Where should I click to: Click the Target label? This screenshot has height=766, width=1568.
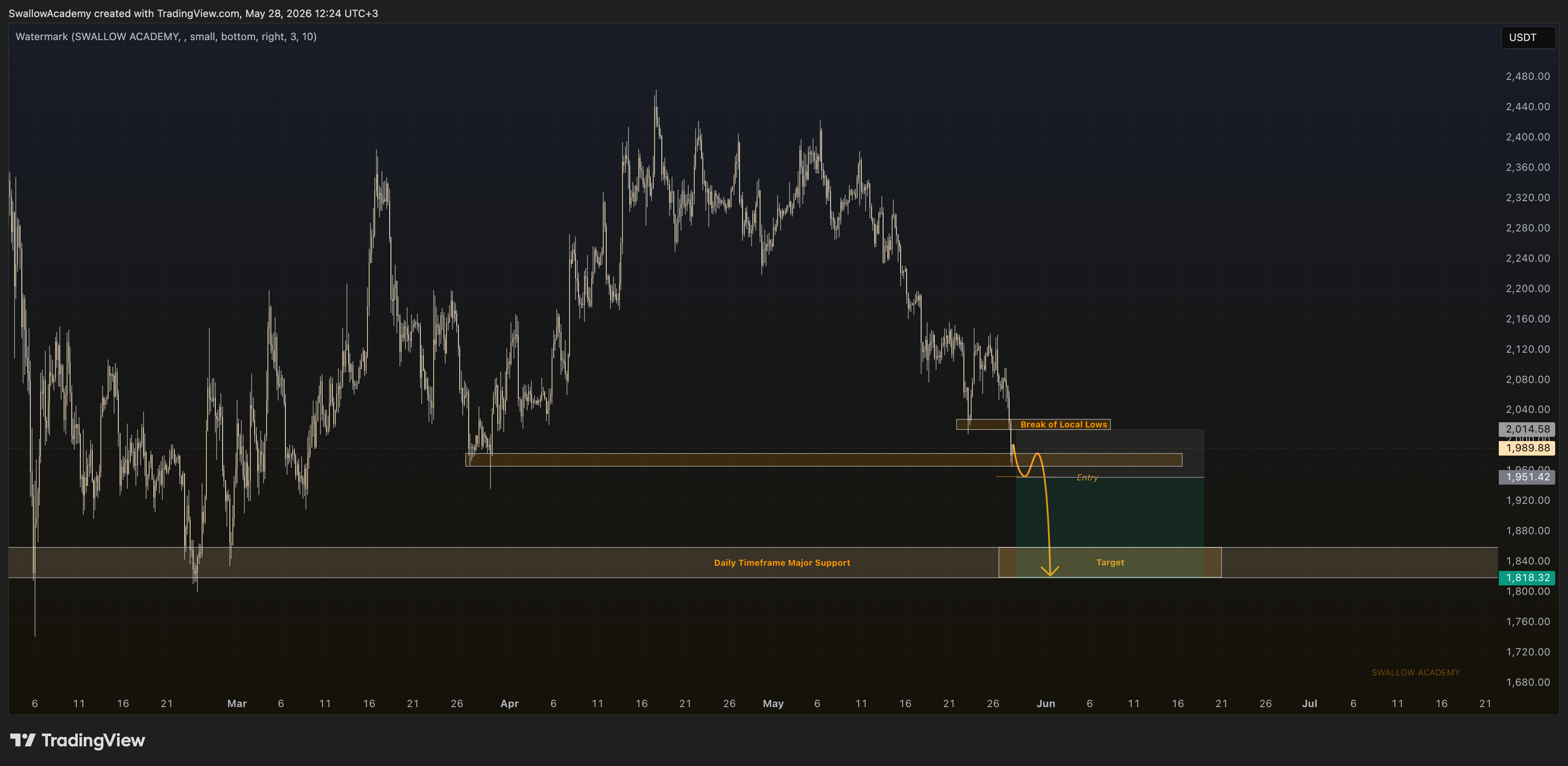point(1110,562)
